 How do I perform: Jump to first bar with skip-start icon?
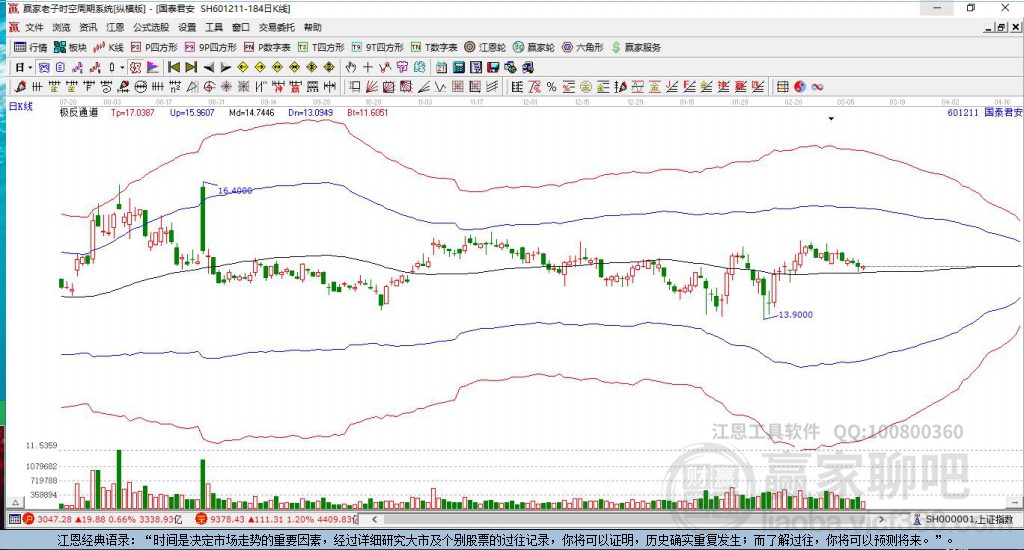tap(174, 67)
